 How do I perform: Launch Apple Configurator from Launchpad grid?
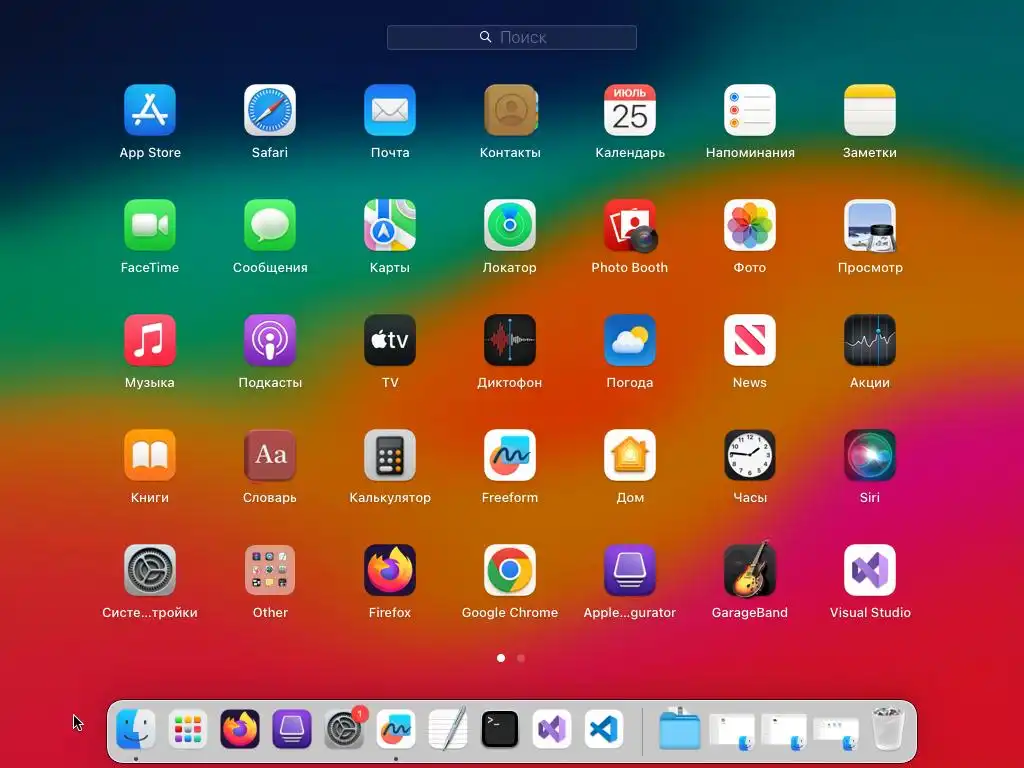pos(630,569)
